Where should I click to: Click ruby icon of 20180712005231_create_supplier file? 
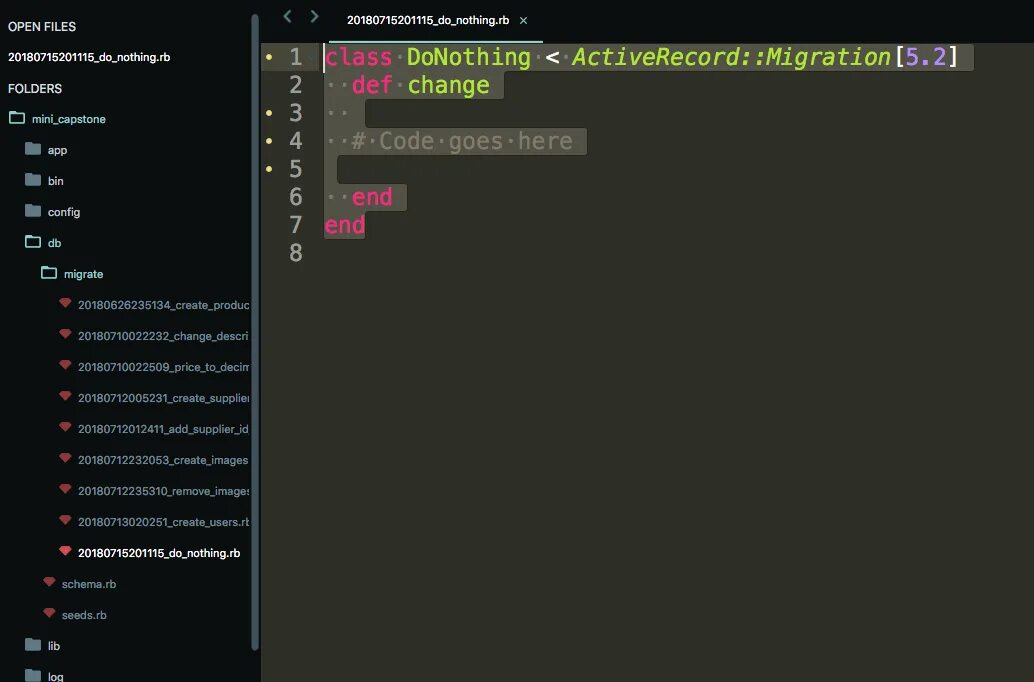pyautogui.click(x=65, y=396)
